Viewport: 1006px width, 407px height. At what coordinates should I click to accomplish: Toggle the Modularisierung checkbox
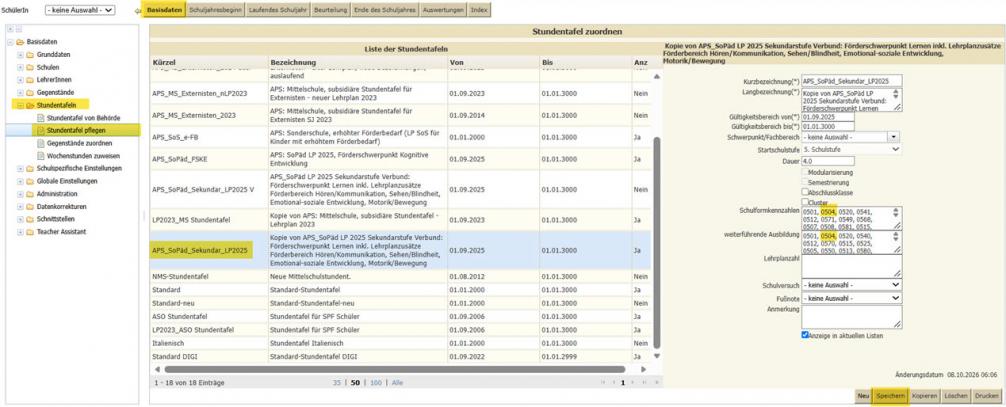coord(805,172)
